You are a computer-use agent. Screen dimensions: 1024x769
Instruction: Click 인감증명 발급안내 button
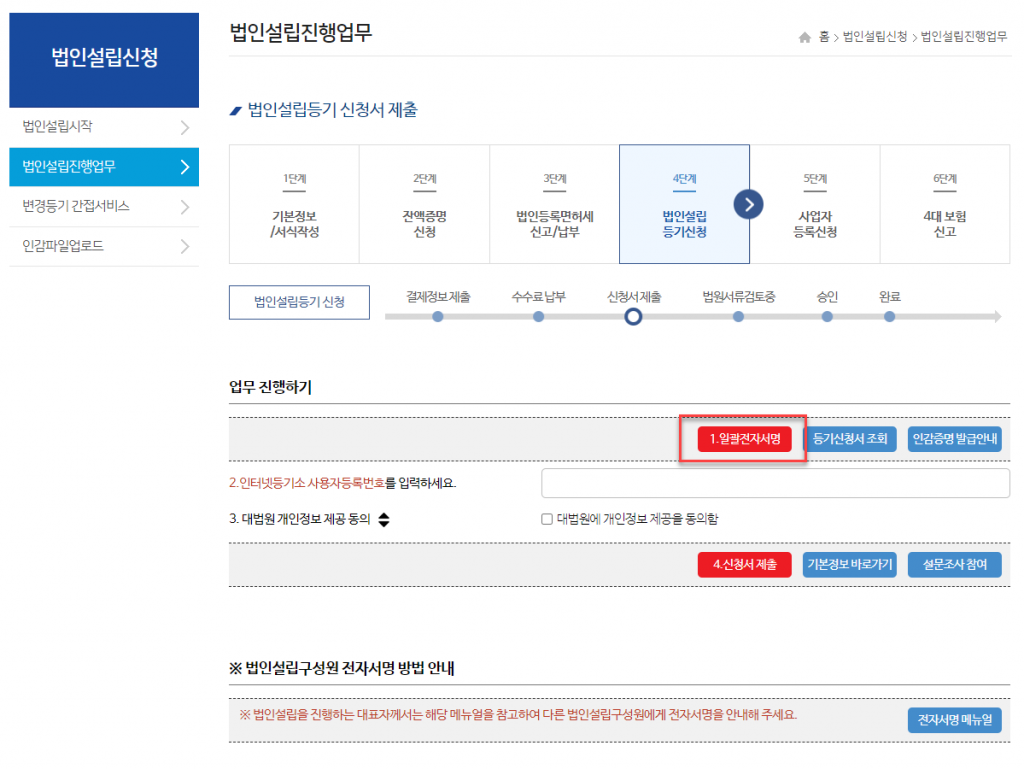[x=955, y=439]
